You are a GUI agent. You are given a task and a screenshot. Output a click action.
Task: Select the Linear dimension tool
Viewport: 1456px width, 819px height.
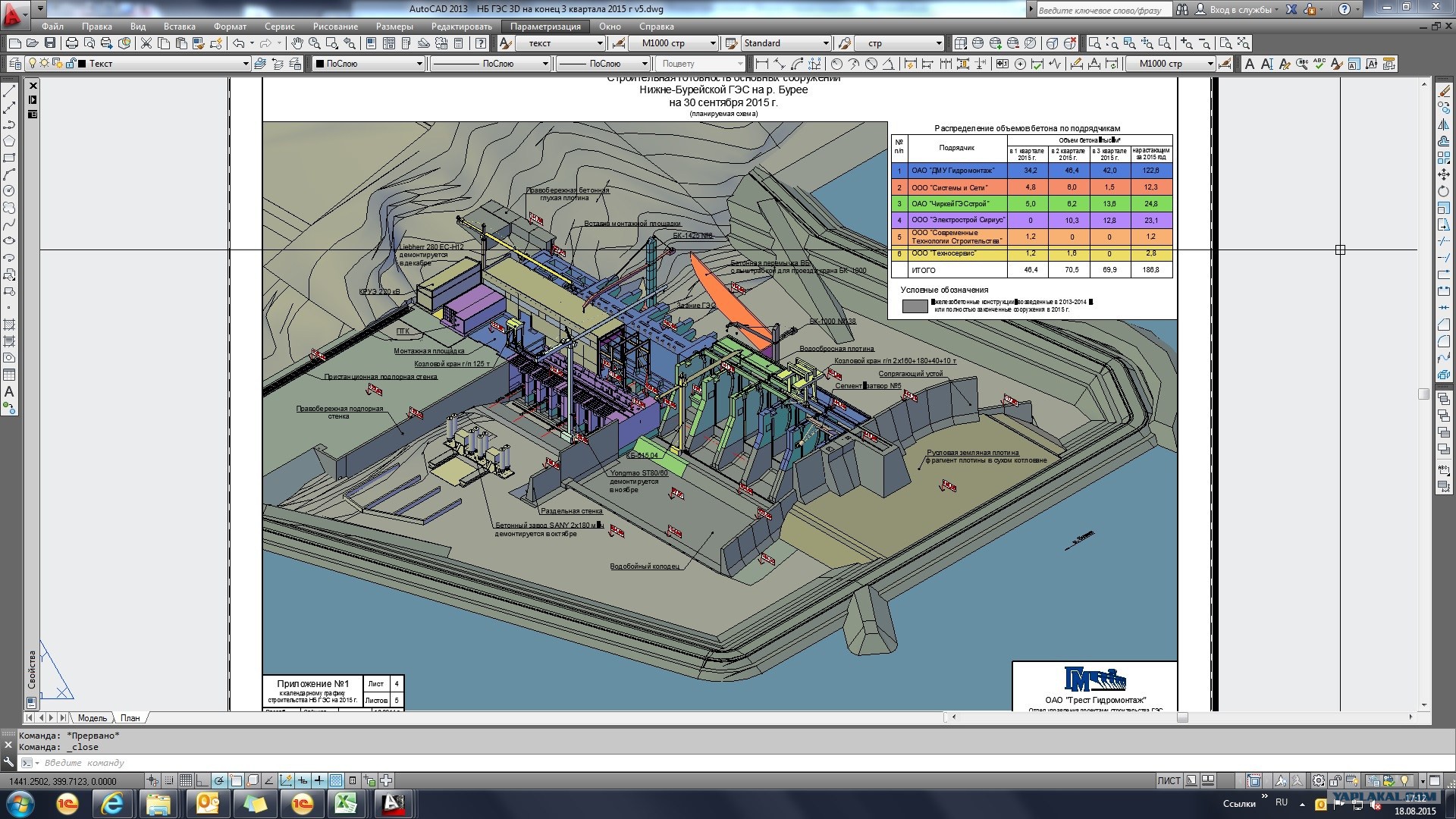coord(762,64)
